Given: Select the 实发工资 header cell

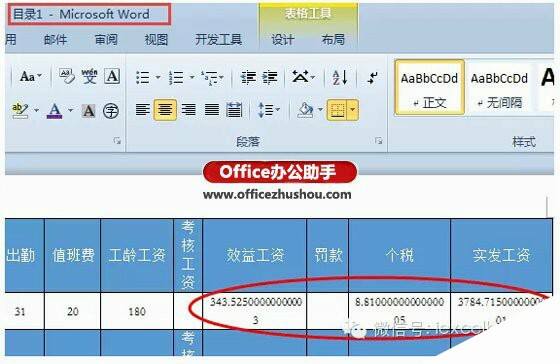Looking at the screenshot, I should (x=501, y=255).
